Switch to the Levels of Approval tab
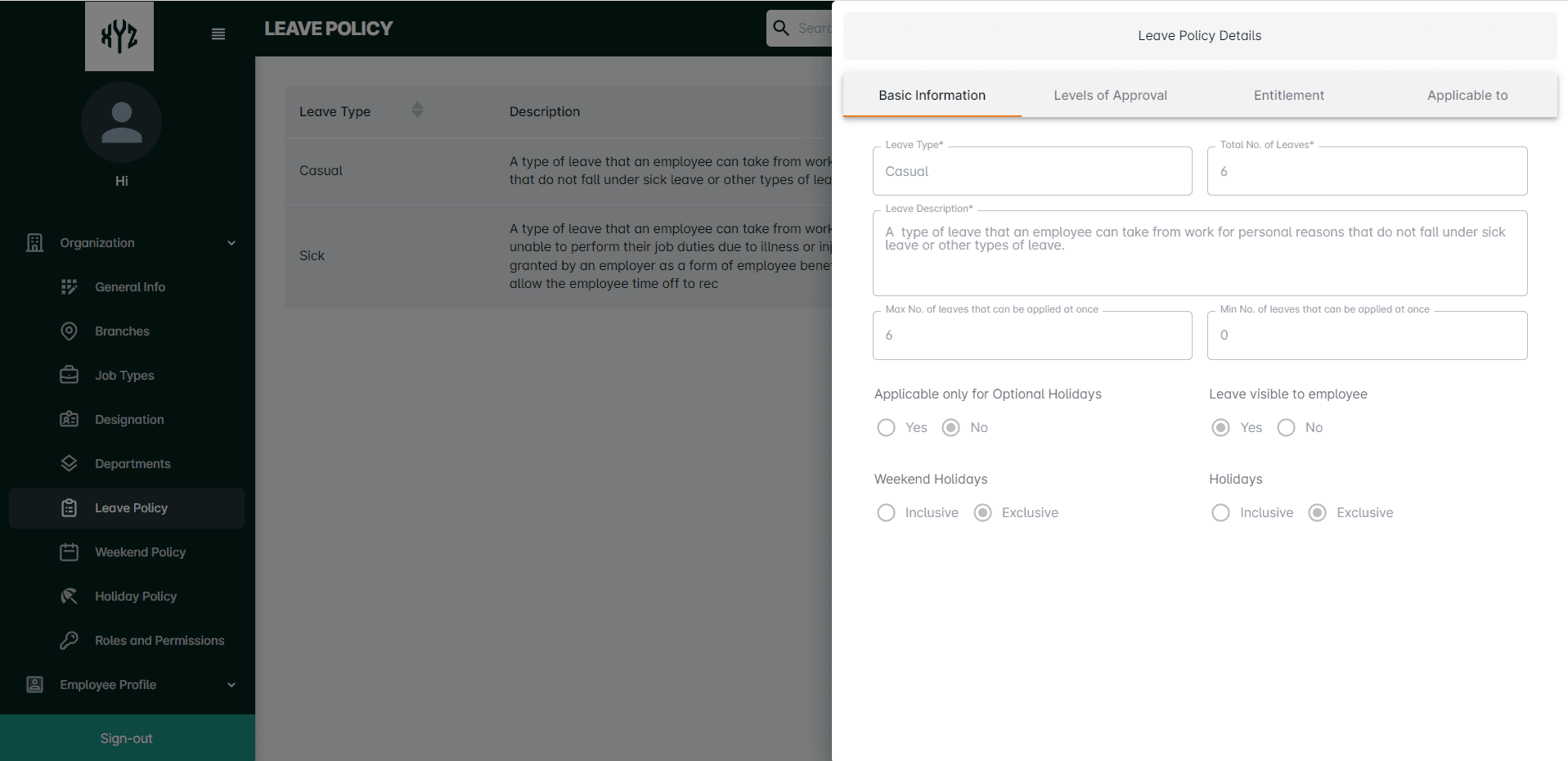This screenshot has height=761, width=1568. pos(1110,96)
